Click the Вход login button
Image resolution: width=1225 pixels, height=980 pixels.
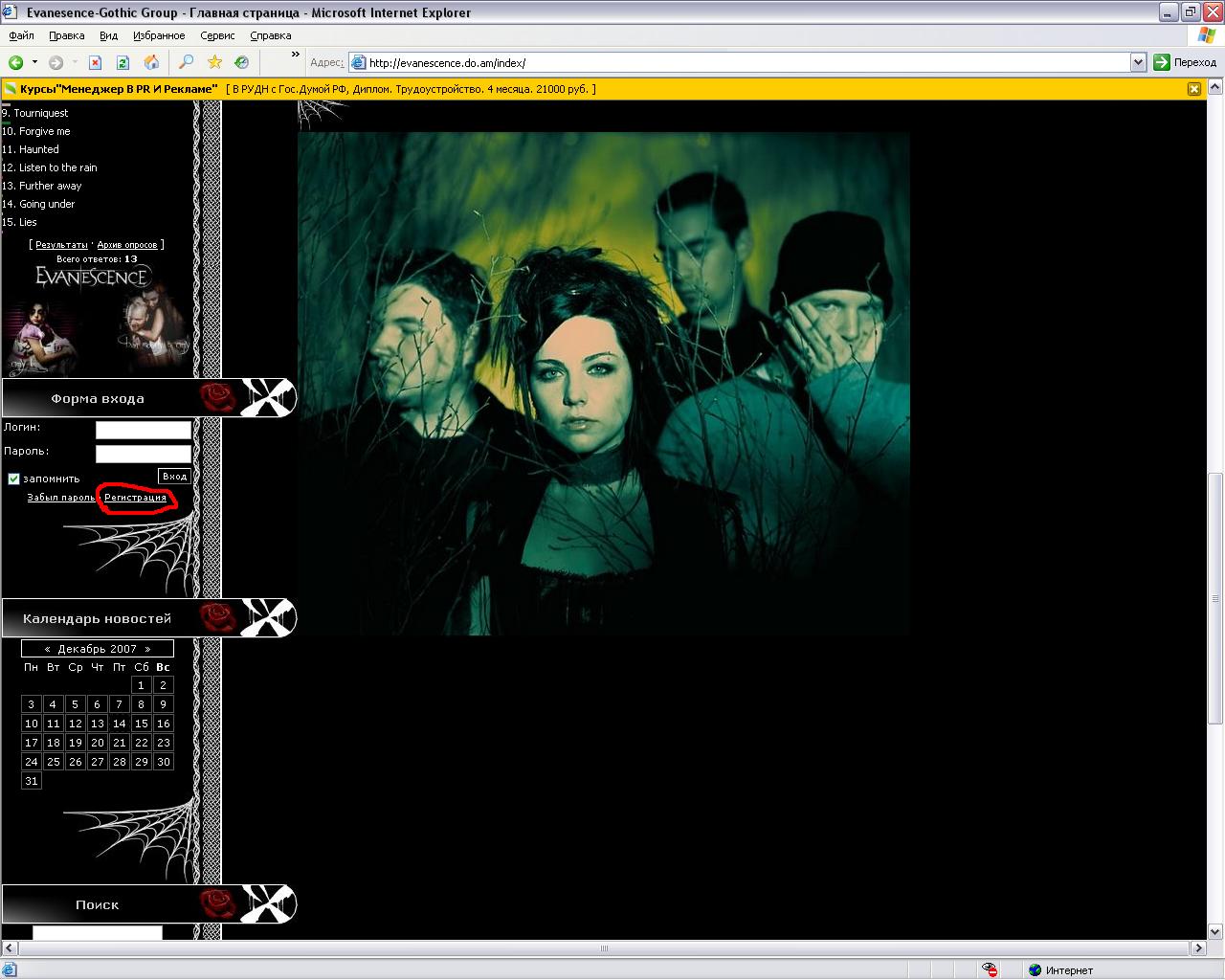tap(174, 476)
